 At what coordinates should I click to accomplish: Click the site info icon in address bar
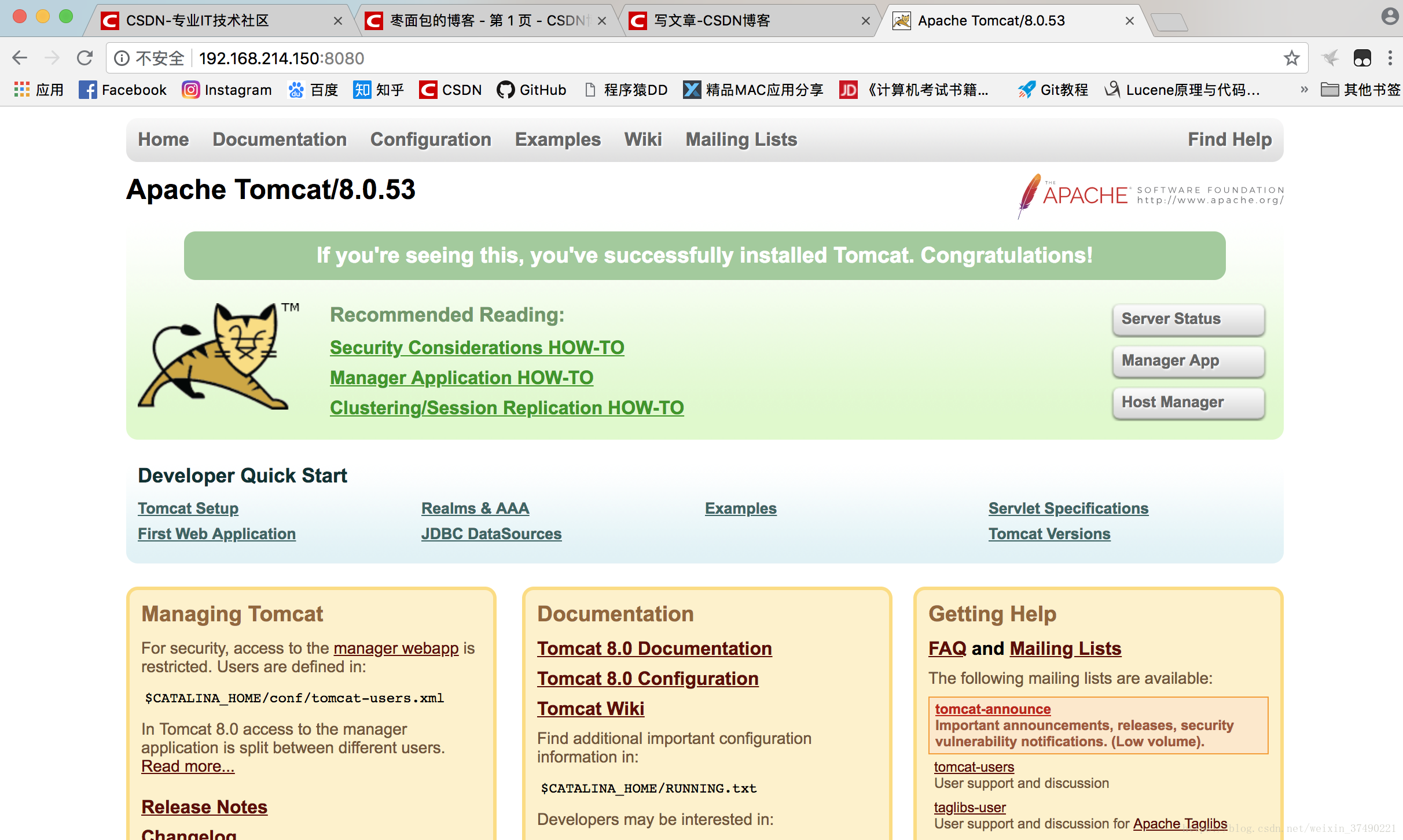122,58
